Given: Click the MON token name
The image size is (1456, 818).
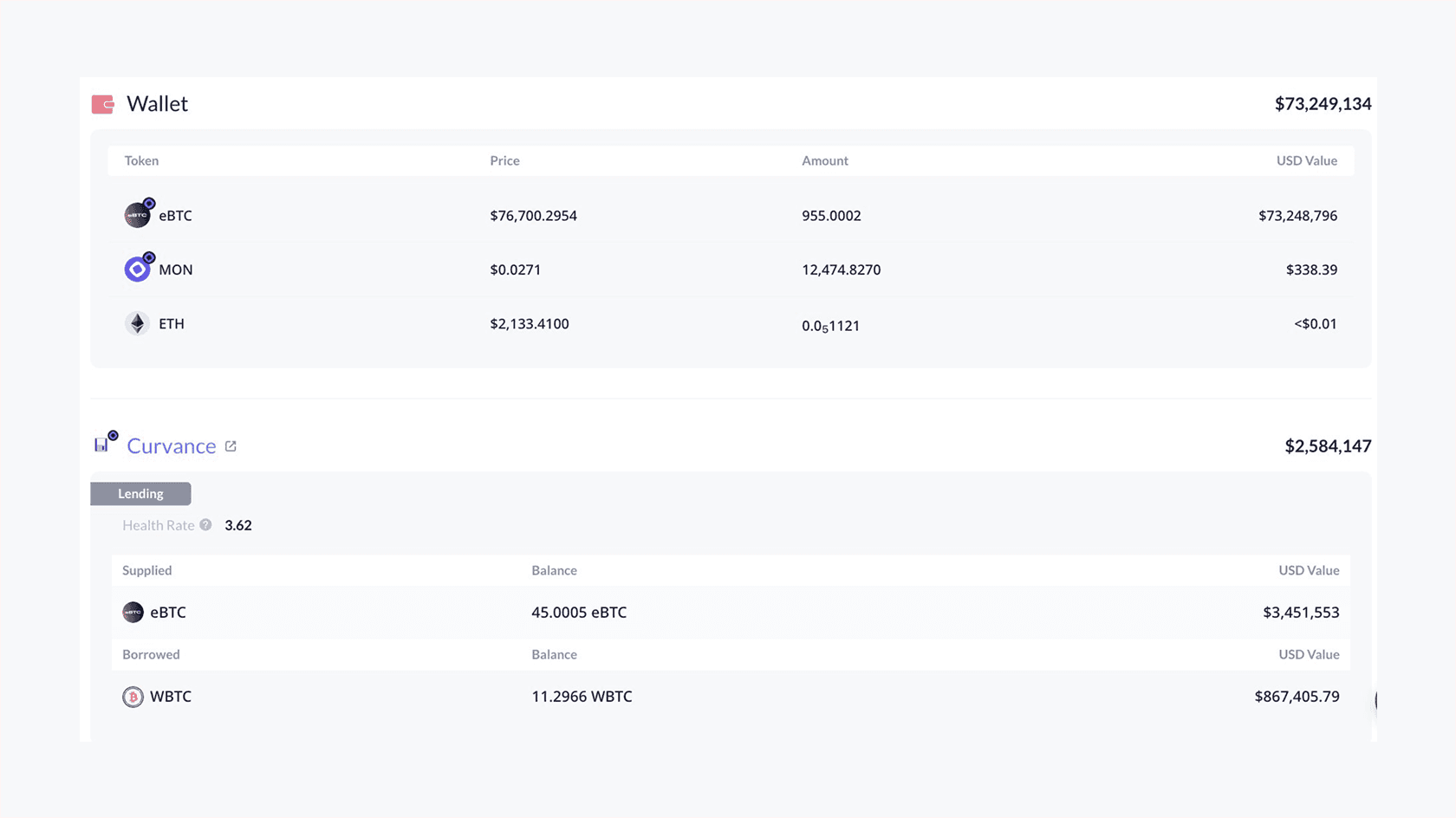Looking at the screenshot, I should coord(176,269).
